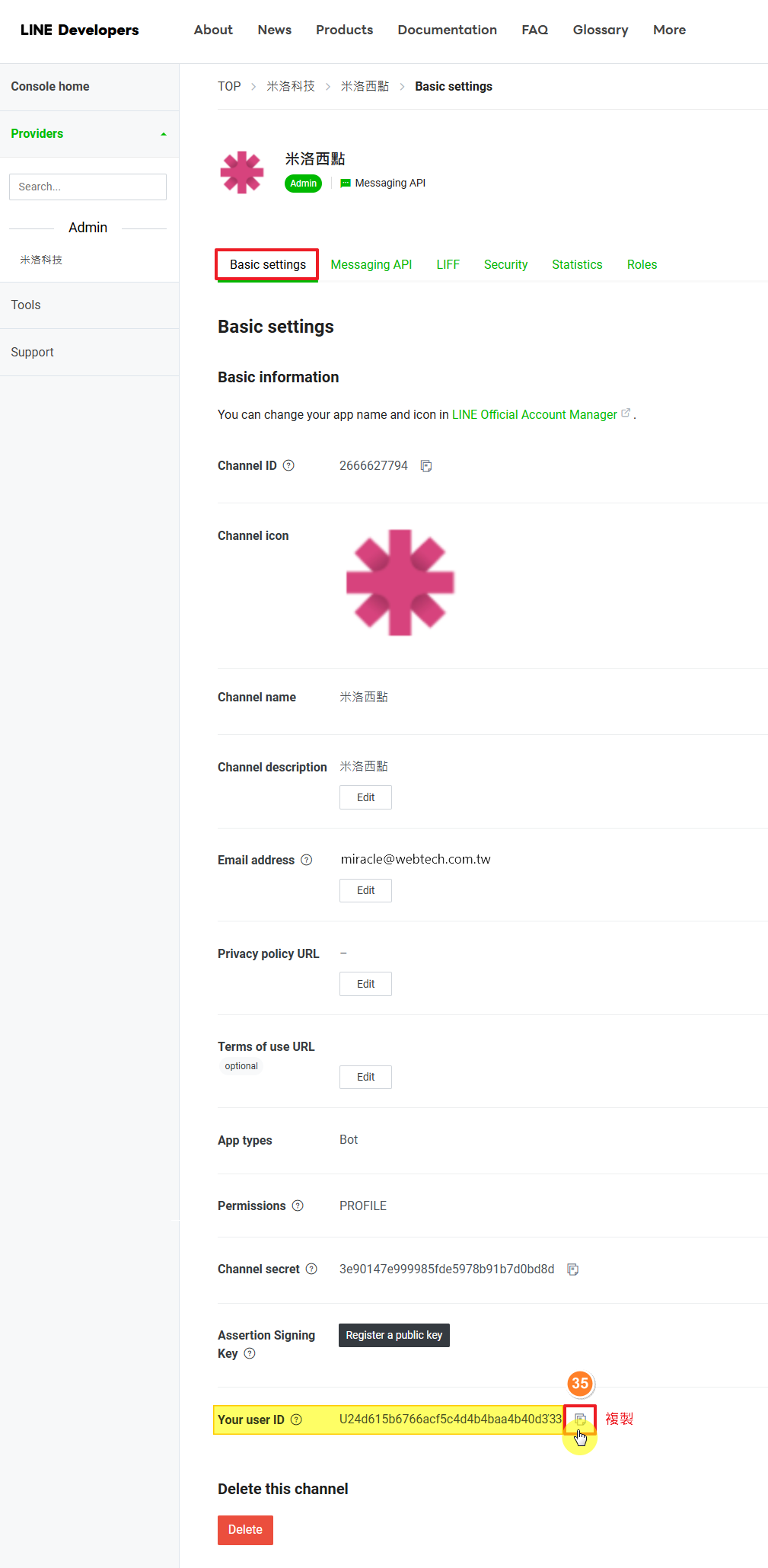
Task: Open the More navigation menu
Action: pos(669,30)
